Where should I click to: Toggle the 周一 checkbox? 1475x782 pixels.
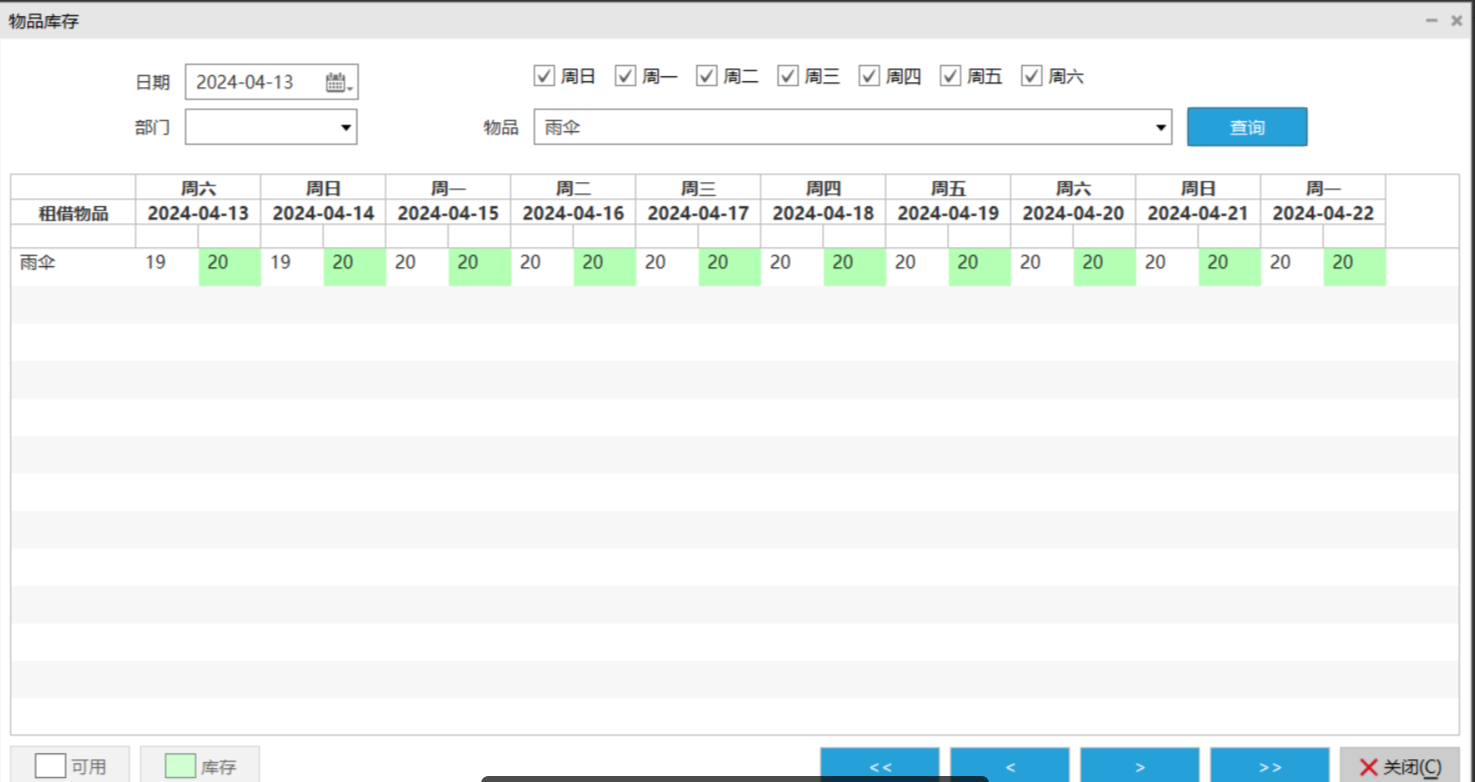click(626, 76)
